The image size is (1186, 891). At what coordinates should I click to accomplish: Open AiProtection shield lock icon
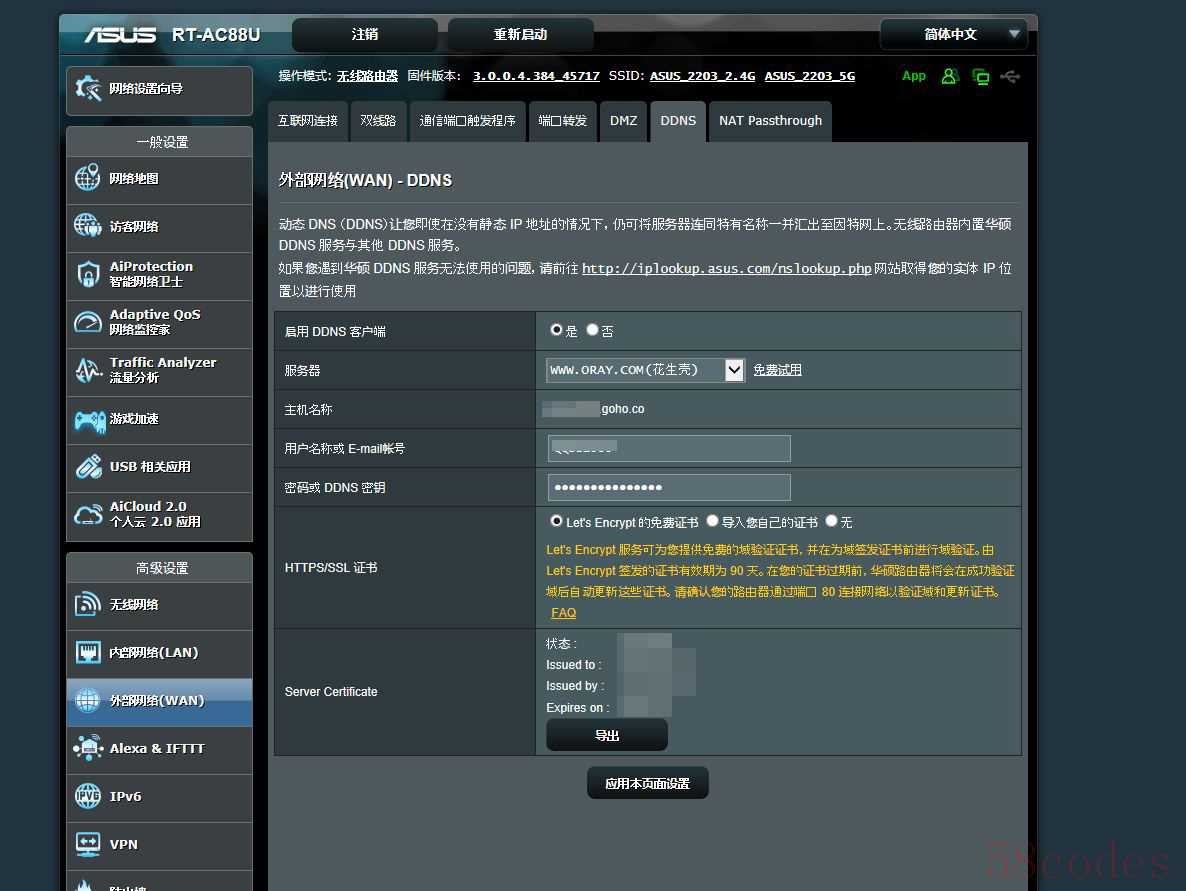[88, 275]
